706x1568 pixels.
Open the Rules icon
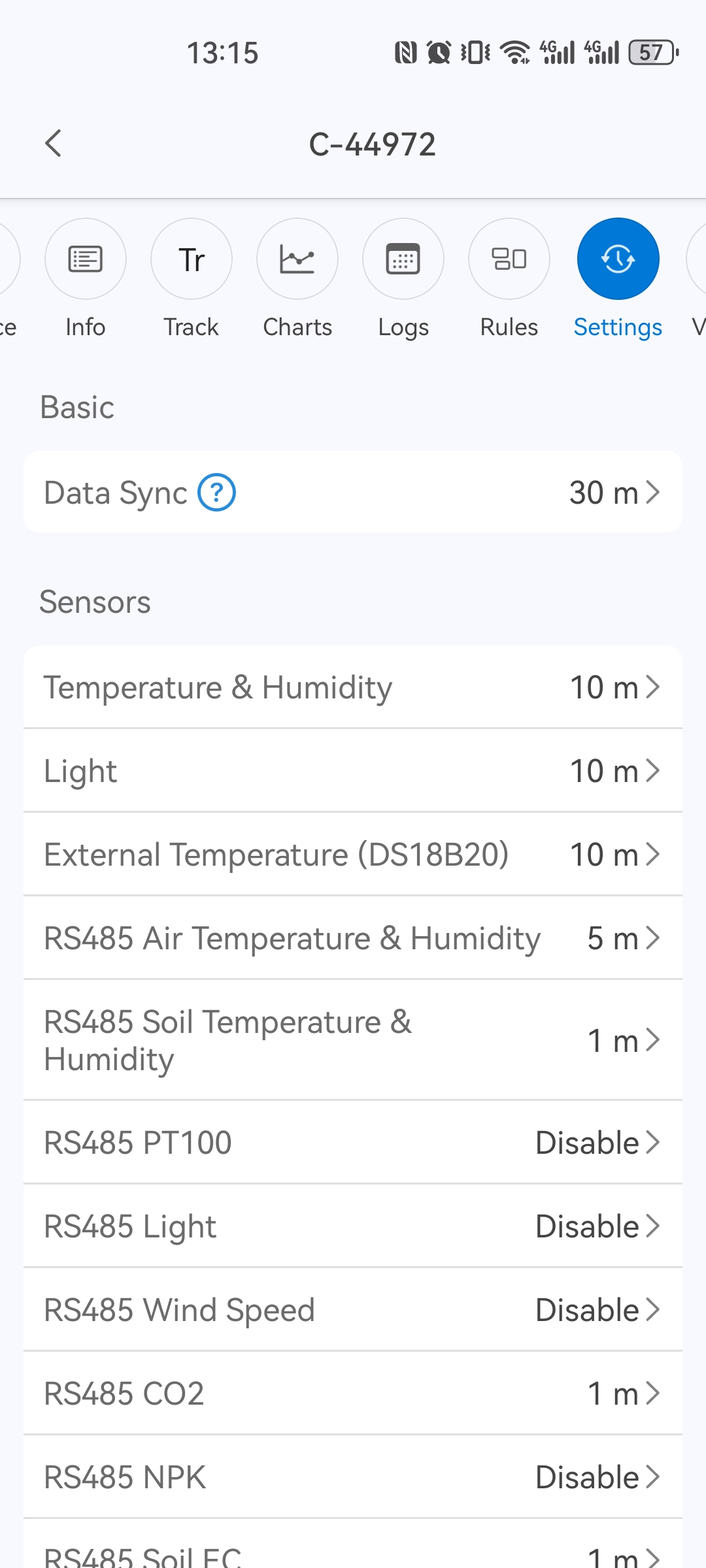(509, 259)
